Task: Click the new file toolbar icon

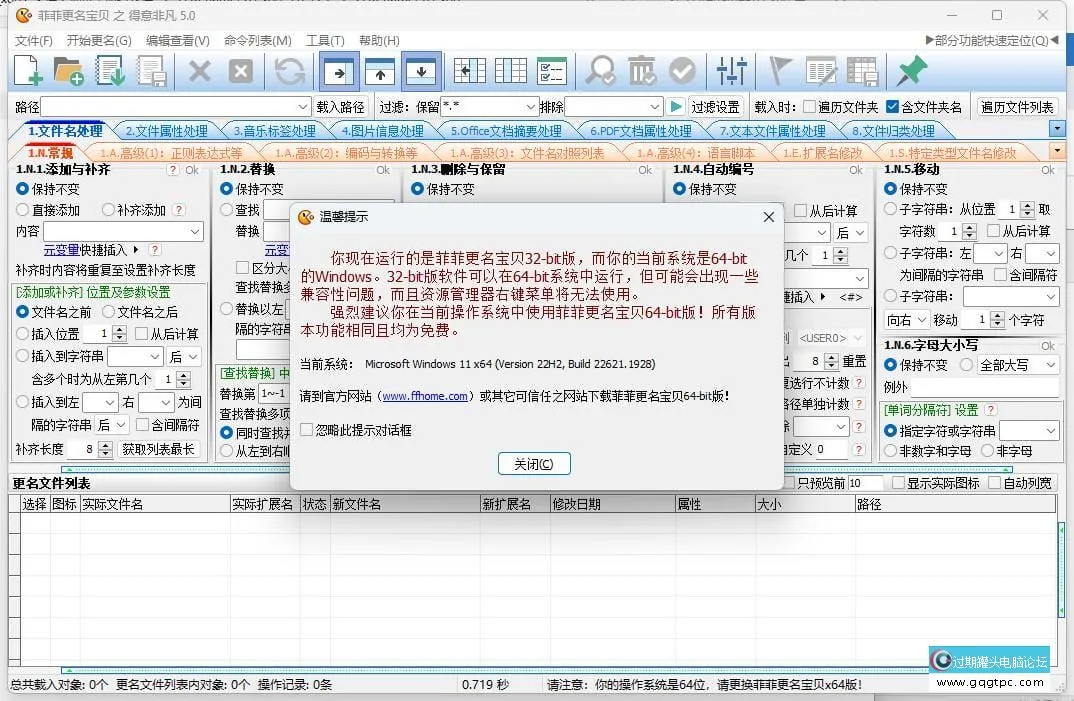Action: click(27, 70)
